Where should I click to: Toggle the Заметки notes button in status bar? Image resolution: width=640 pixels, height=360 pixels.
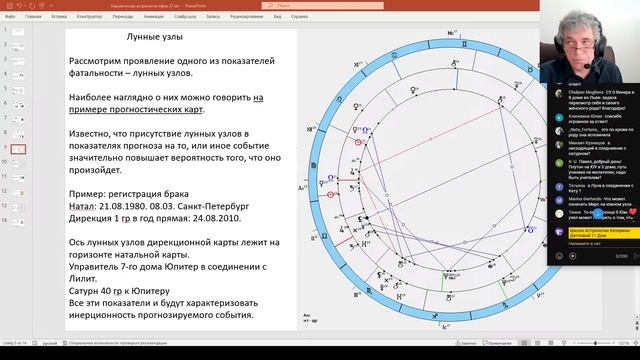coord(466,343)
